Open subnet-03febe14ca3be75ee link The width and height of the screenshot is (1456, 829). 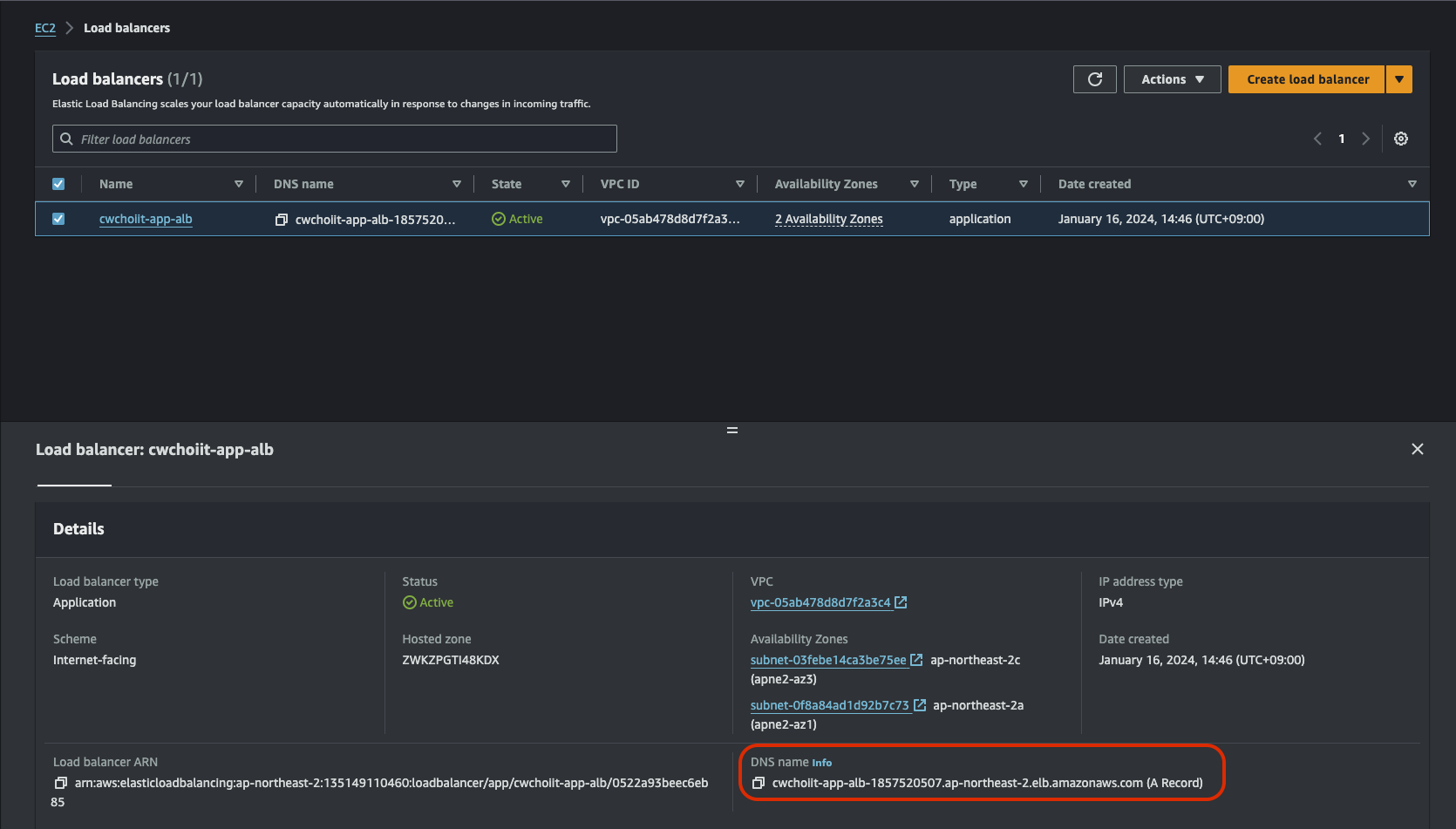[x=828, y=660]
